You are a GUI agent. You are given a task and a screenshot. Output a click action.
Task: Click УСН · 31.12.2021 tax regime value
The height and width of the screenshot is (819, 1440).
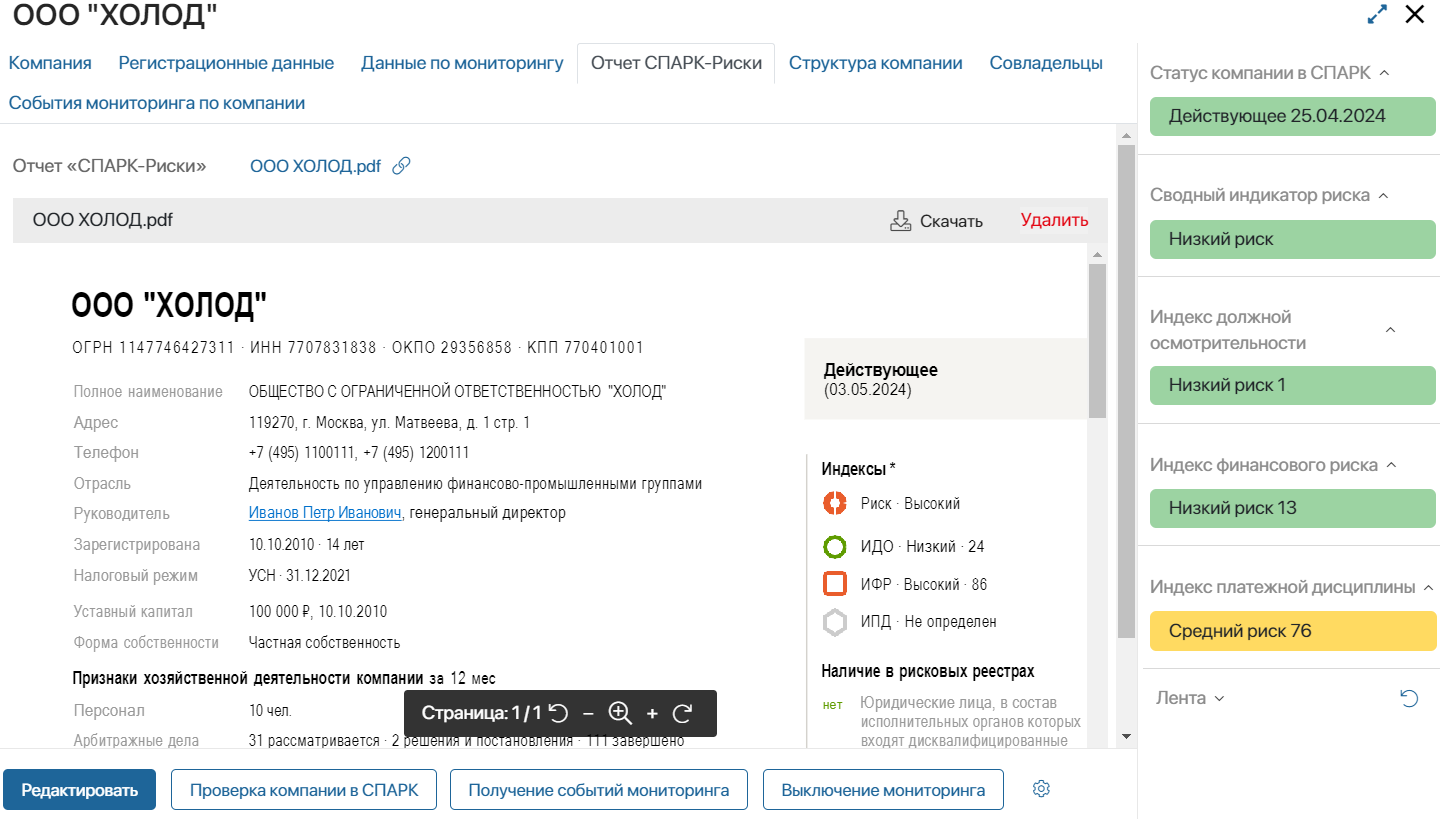pos(299,575)
